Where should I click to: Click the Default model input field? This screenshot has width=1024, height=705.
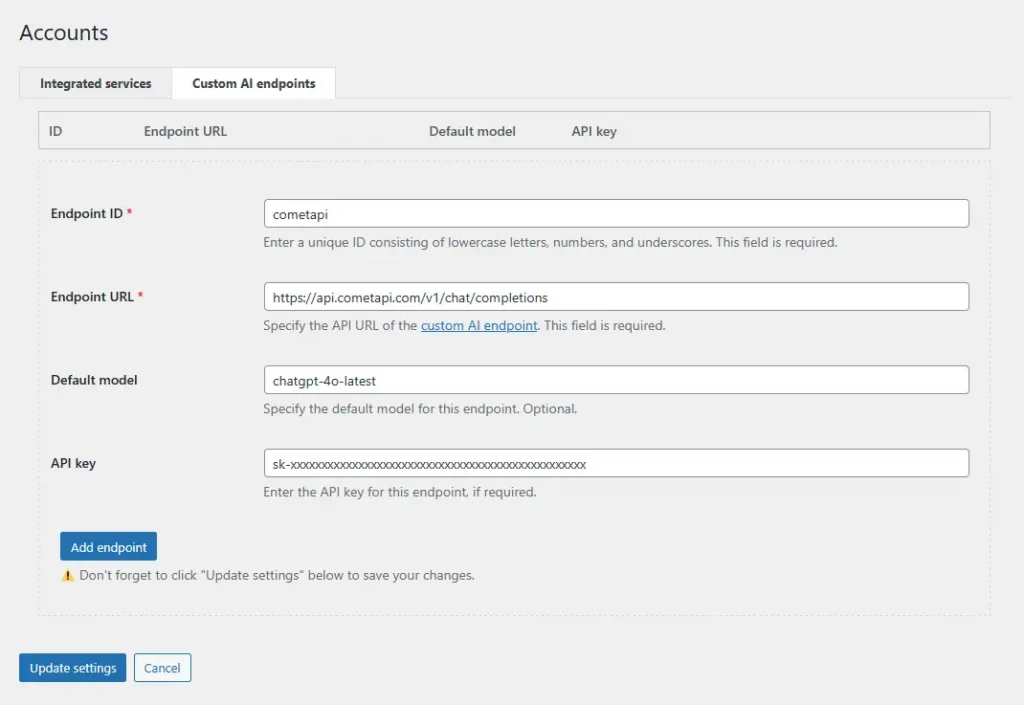coord(615,380)
